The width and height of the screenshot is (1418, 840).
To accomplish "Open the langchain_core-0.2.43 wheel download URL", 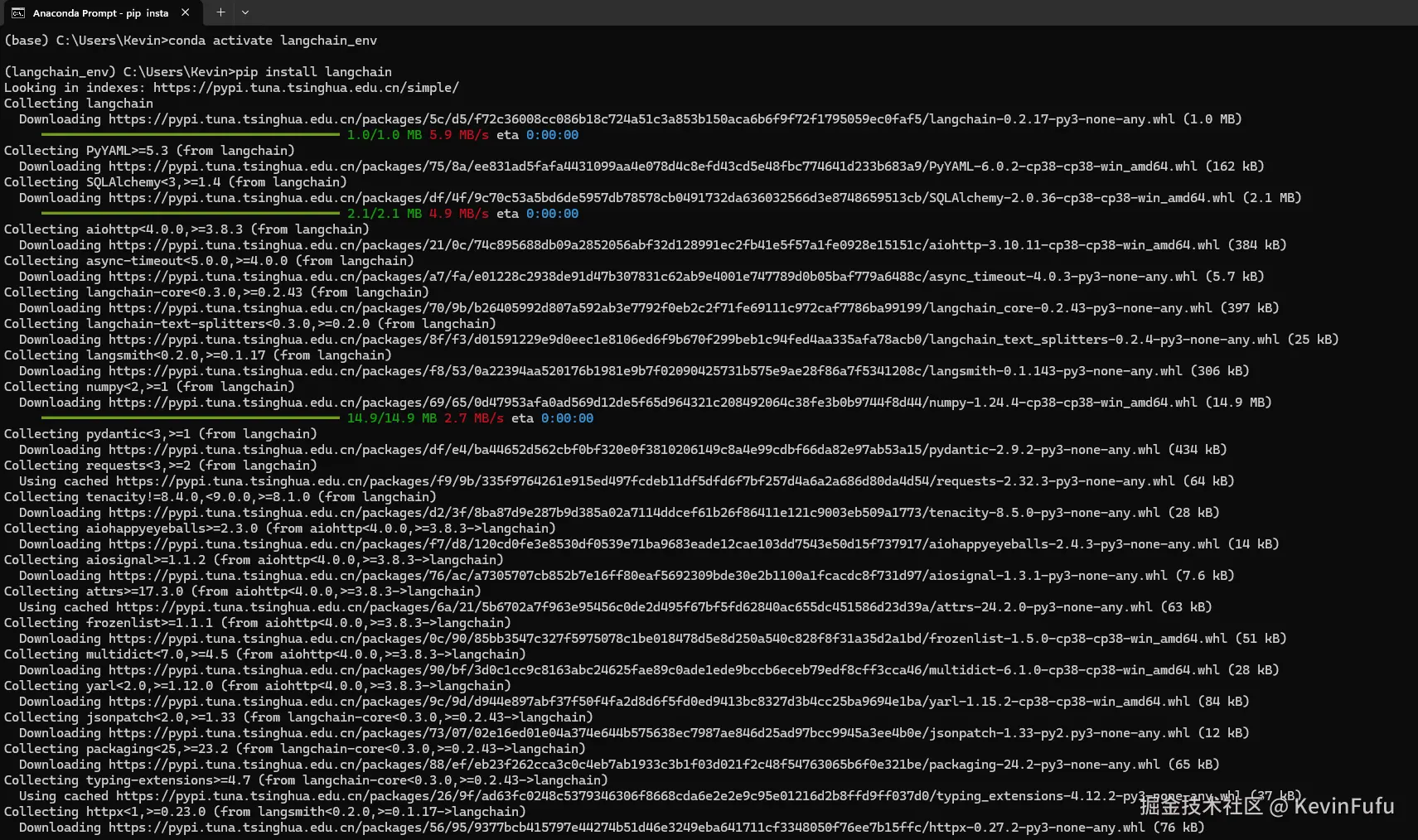I will tap(661, 308).
